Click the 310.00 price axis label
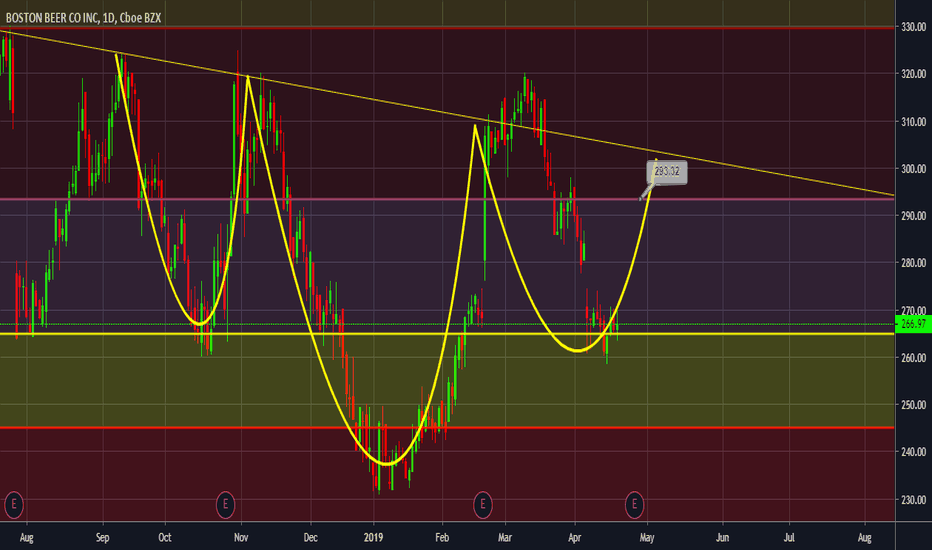 (914, 122)
